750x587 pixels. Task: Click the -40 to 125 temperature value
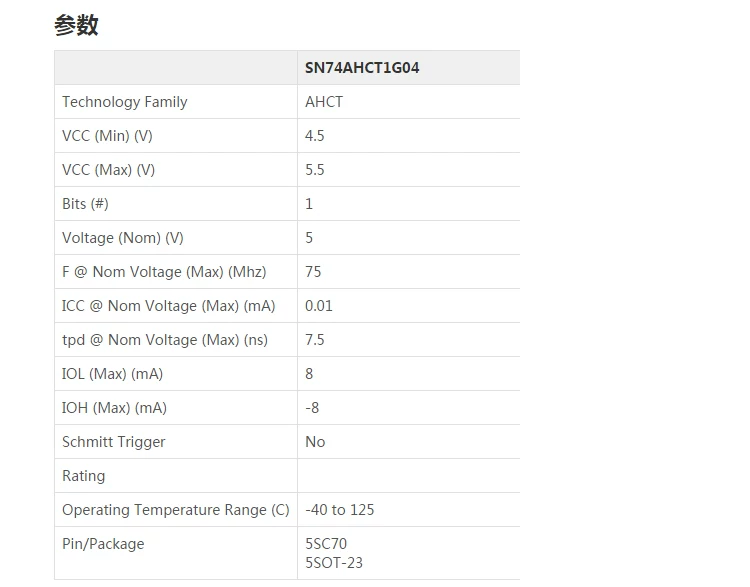click(339, 510)
